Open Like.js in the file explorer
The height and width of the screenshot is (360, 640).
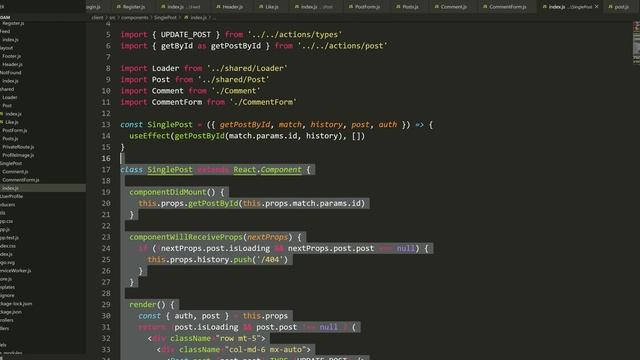(11, 122)
